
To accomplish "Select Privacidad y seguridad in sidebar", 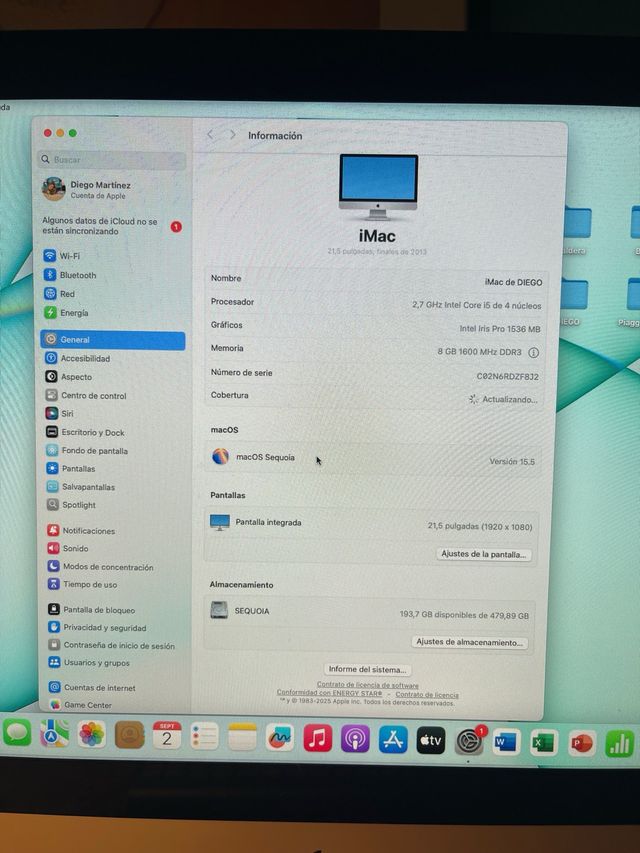I will [104, 628].
